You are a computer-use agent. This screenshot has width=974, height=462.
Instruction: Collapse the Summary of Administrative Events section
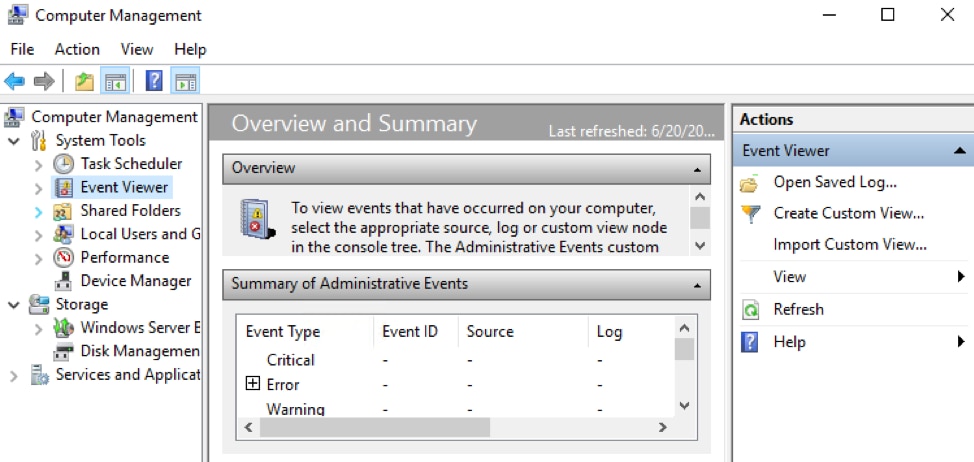coord(696,285)
